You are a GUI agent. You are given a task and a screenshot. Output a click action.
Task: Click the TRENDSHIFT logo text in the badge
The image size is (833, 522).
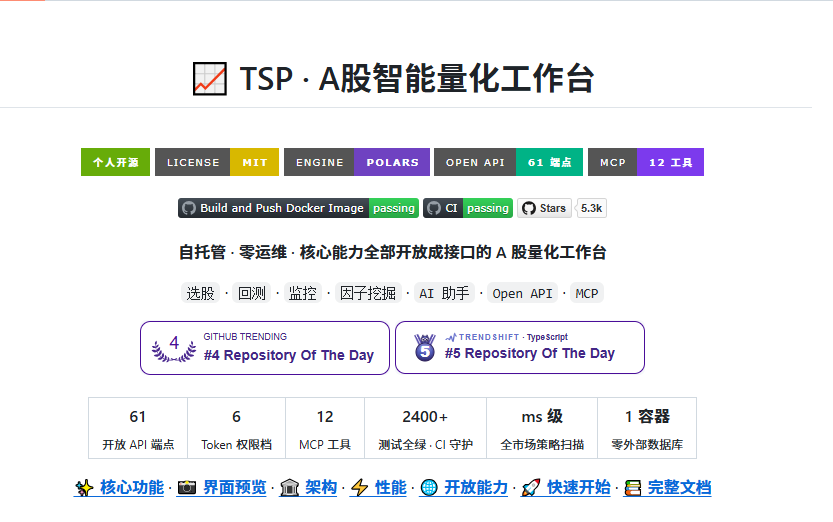482,337
